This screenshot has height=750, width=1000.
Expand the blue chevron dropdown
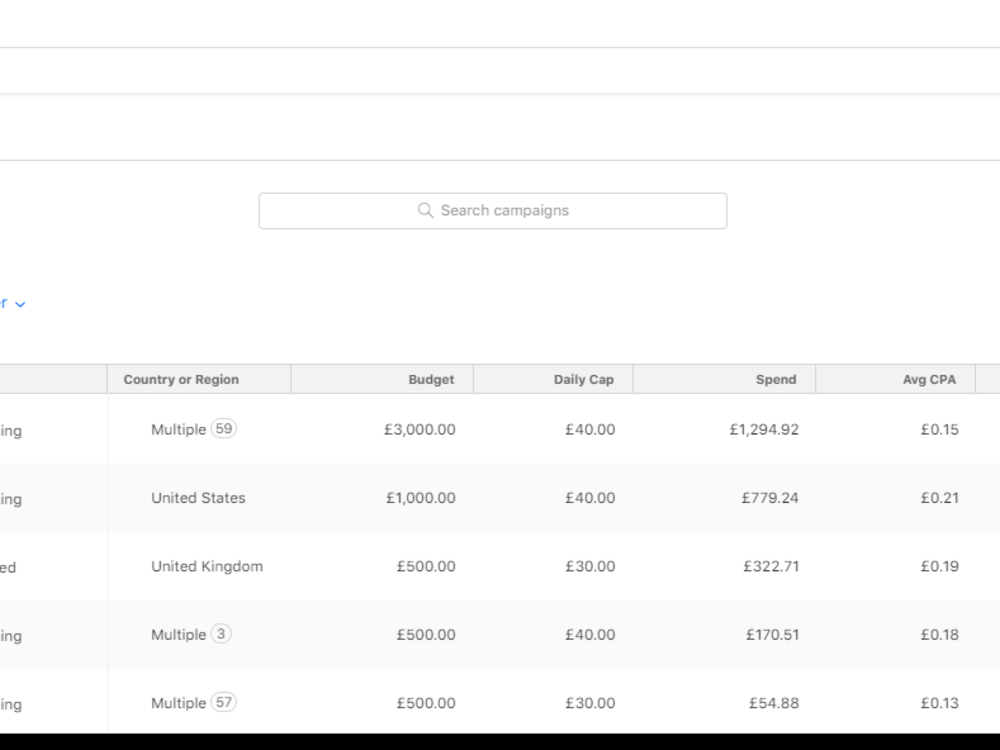click(x=20, y=304)
